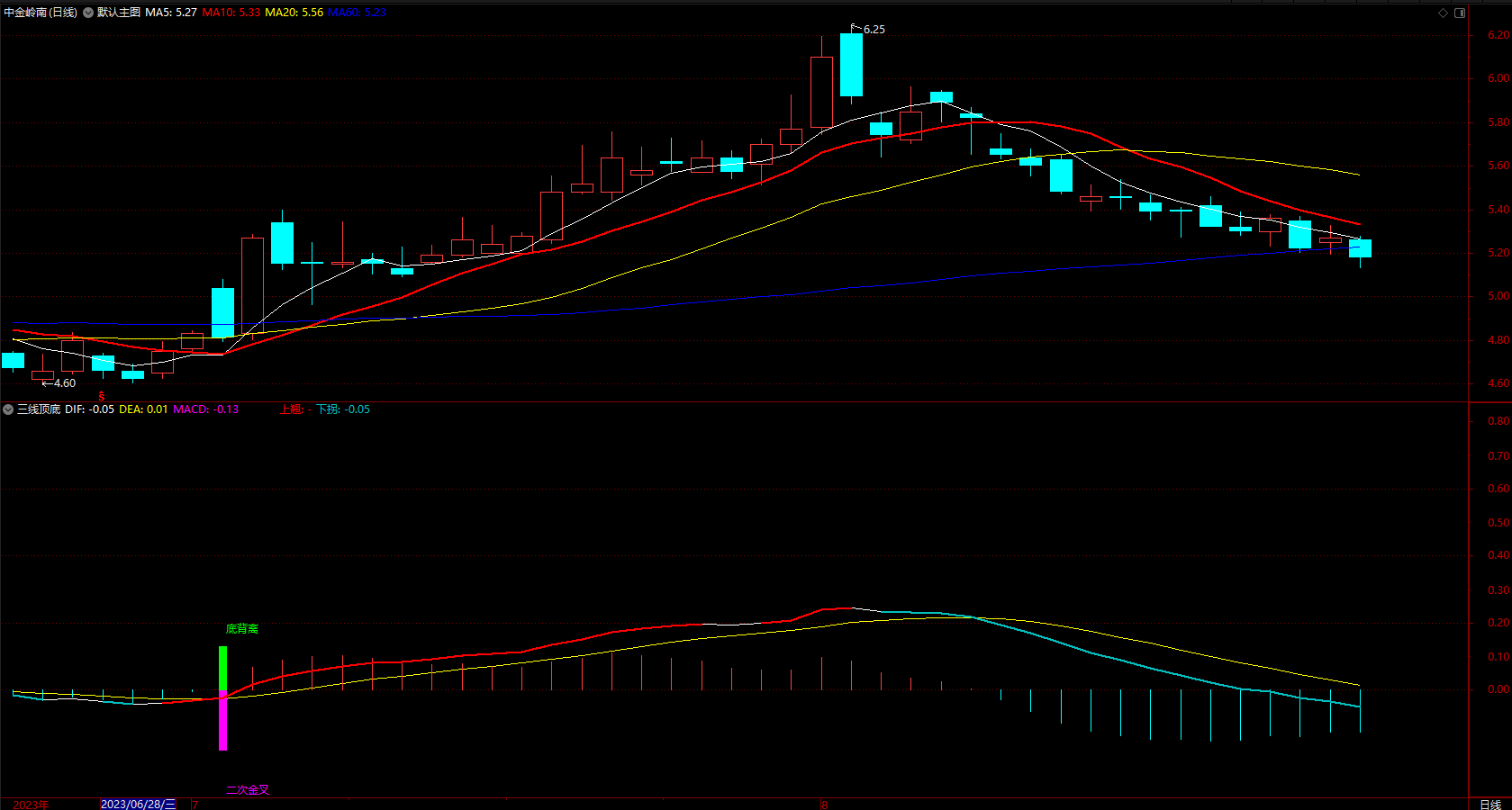Click the 5.00 price axis label
This screenshot has width=1512, height=810.
click(x=1498, y=296)
